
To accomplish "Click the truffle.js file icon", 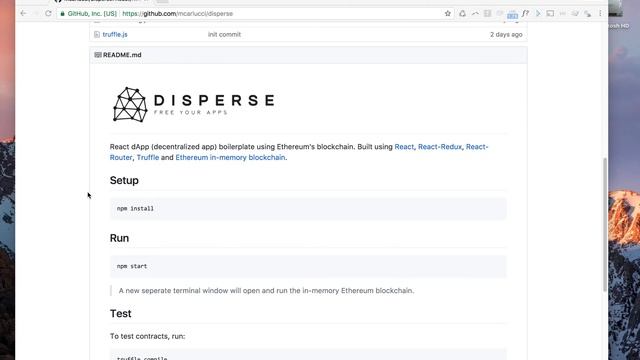I will [x=97, y=34].
